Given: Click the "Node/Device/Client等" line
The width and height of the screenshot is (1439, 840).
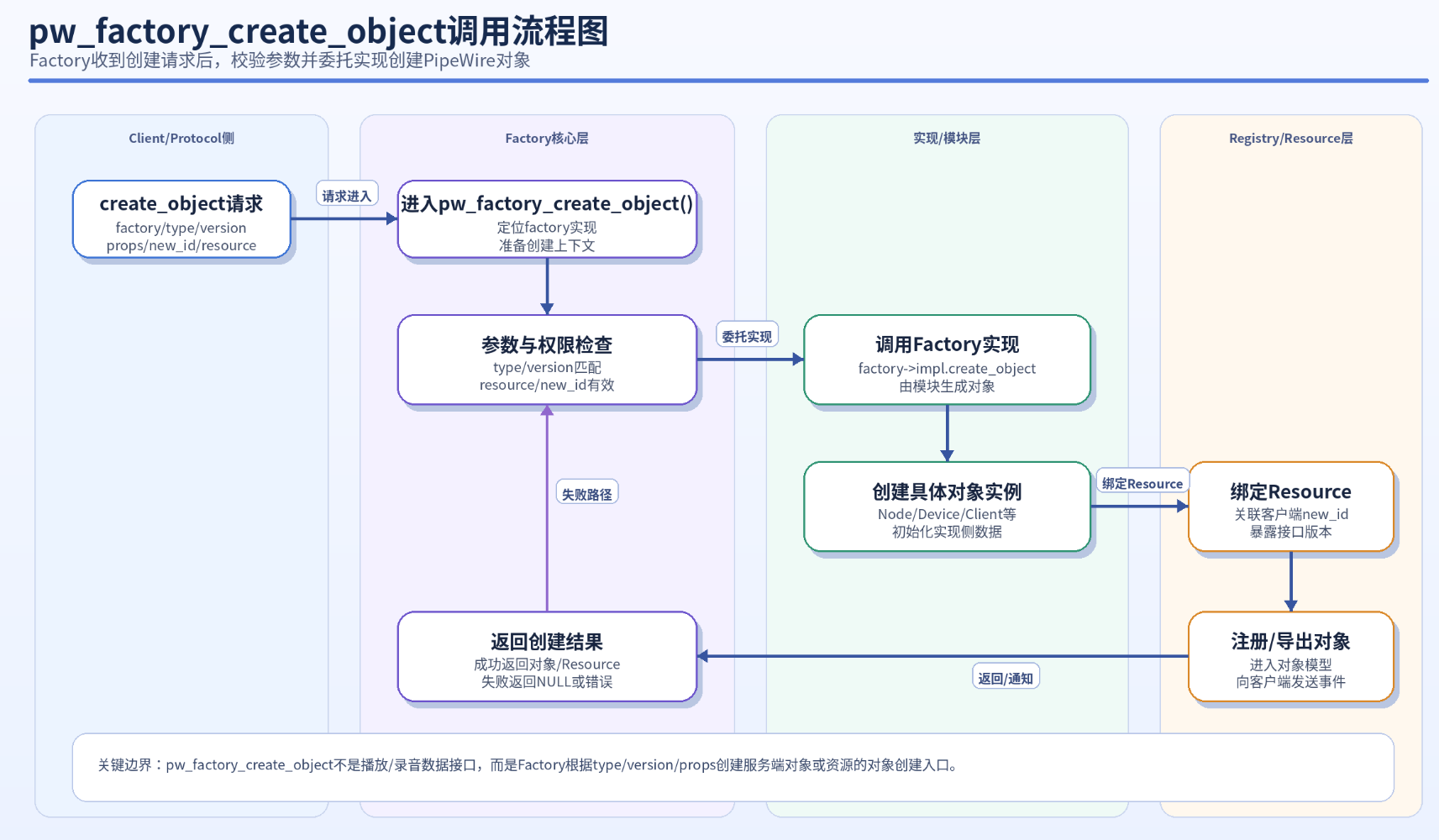Looking at the screenshot, I should (947, 514).
